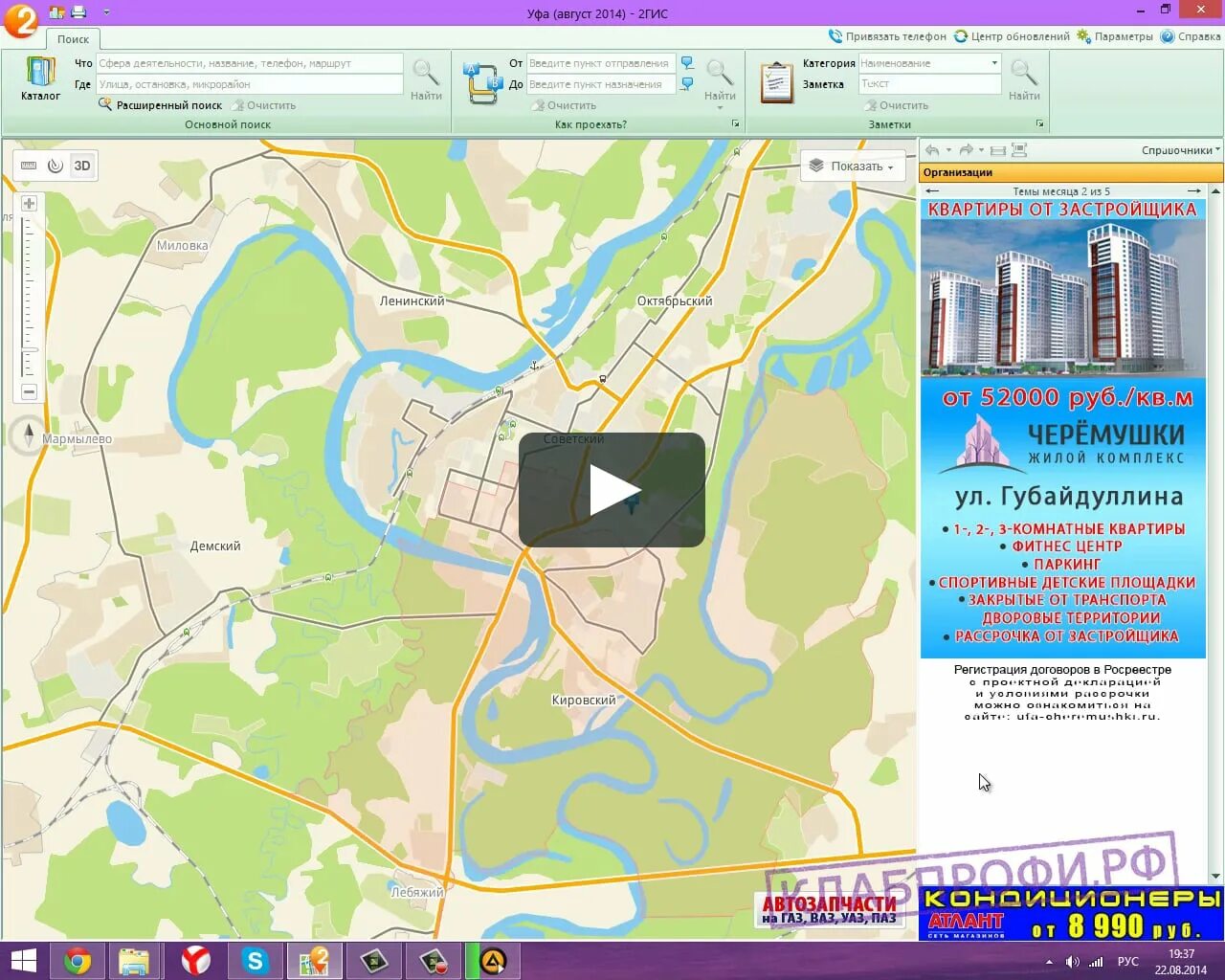The width and height of the screenshot is (1225, 980).
Task: Click the Что search input field
Action: click(x=250, y=63)
